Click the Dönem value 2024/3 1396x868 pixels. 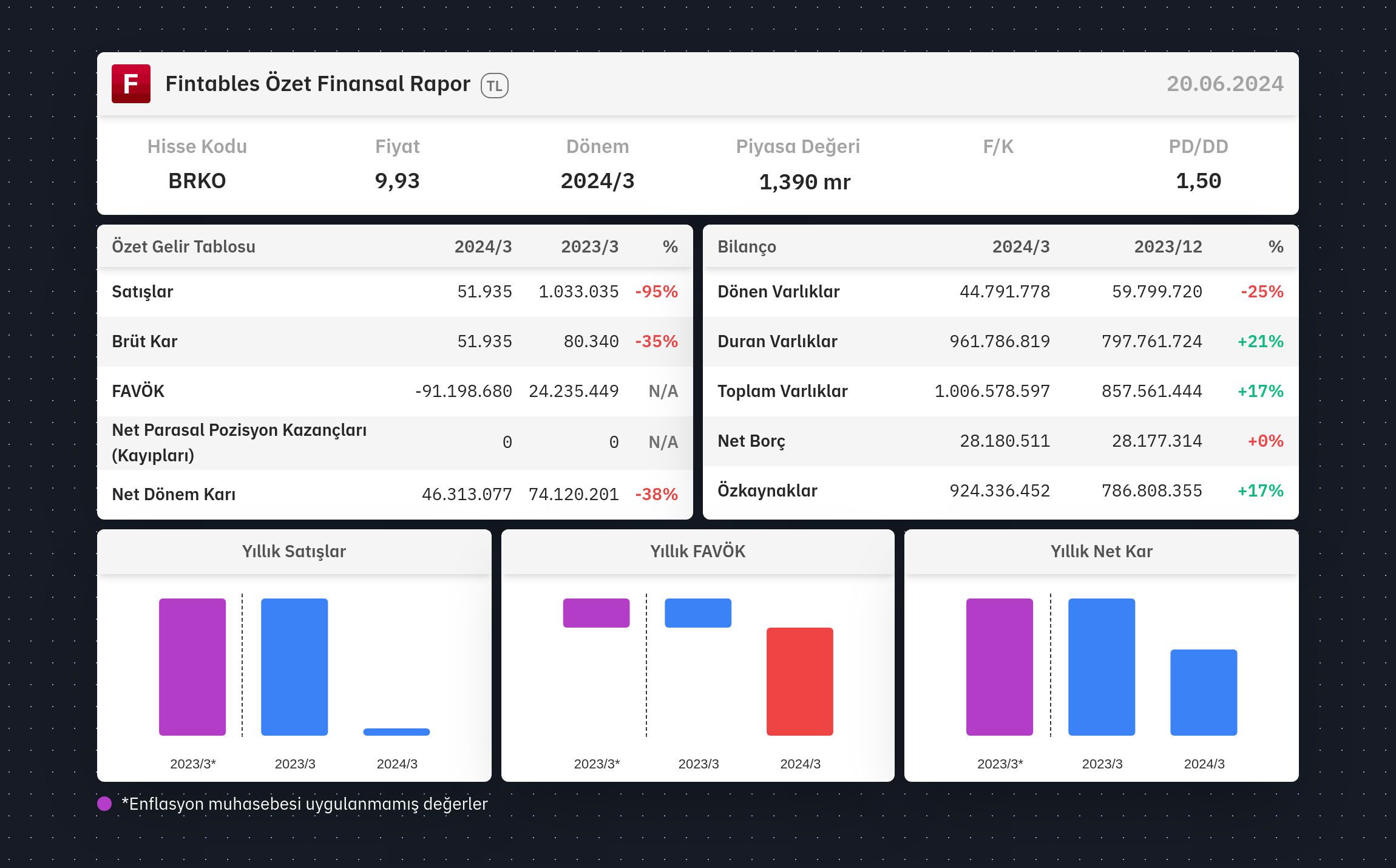597,181
